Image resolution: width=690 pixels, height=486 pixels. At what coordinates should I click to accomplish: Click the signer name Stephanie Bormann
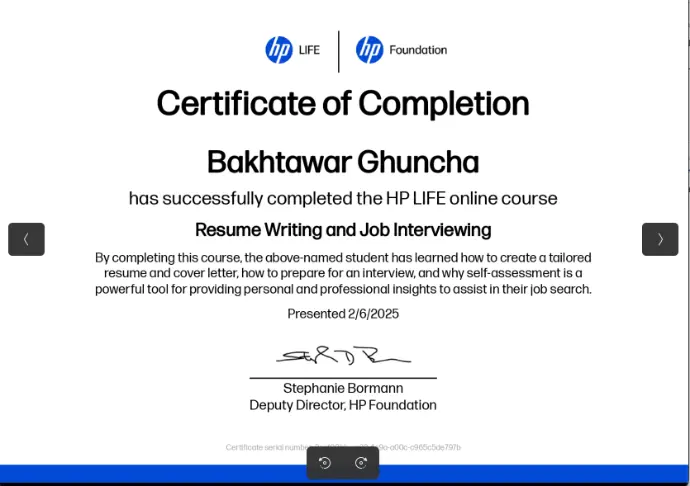(x=343, y=389)
